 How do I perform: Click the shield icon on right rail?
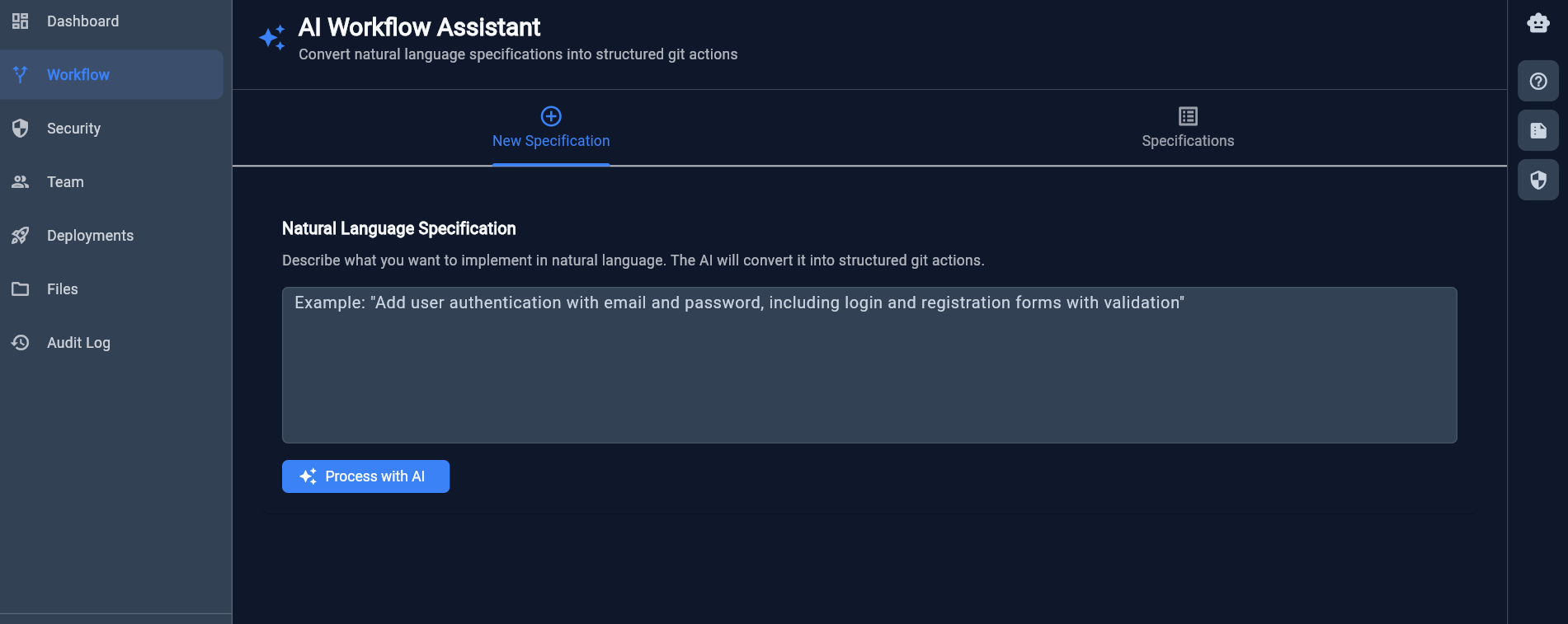click(1538, 180)
